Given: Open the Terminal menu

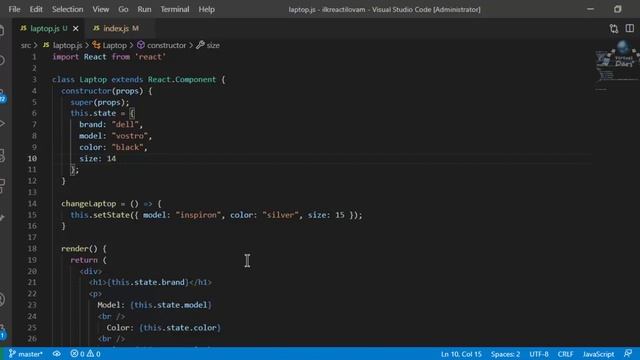Looking at the screenshot, I should [x=174, y=9].
